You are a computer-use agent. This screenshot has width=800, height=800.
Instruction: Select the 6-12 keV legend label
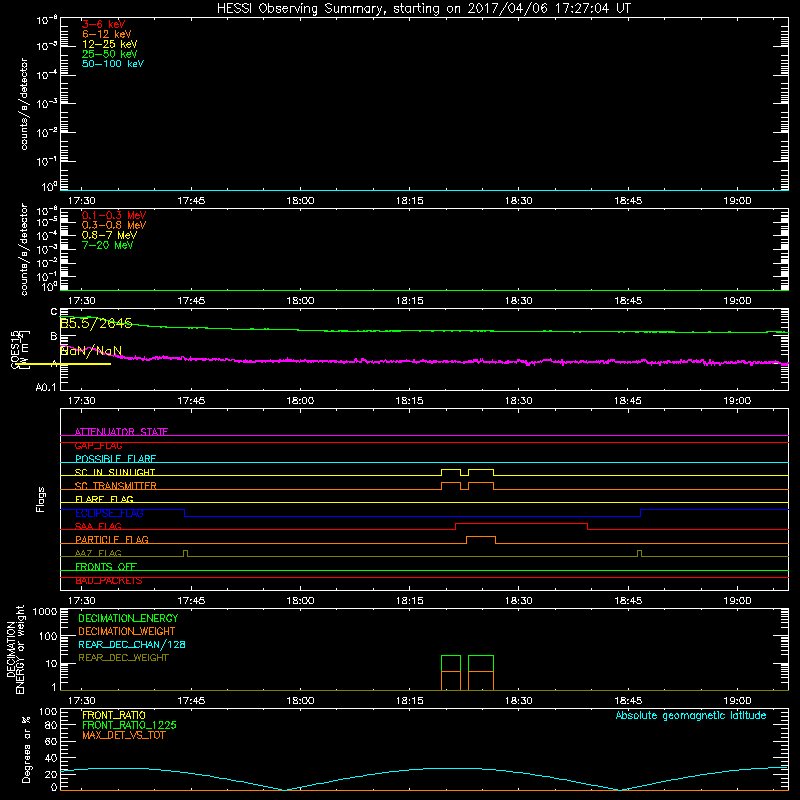(107, 34)
